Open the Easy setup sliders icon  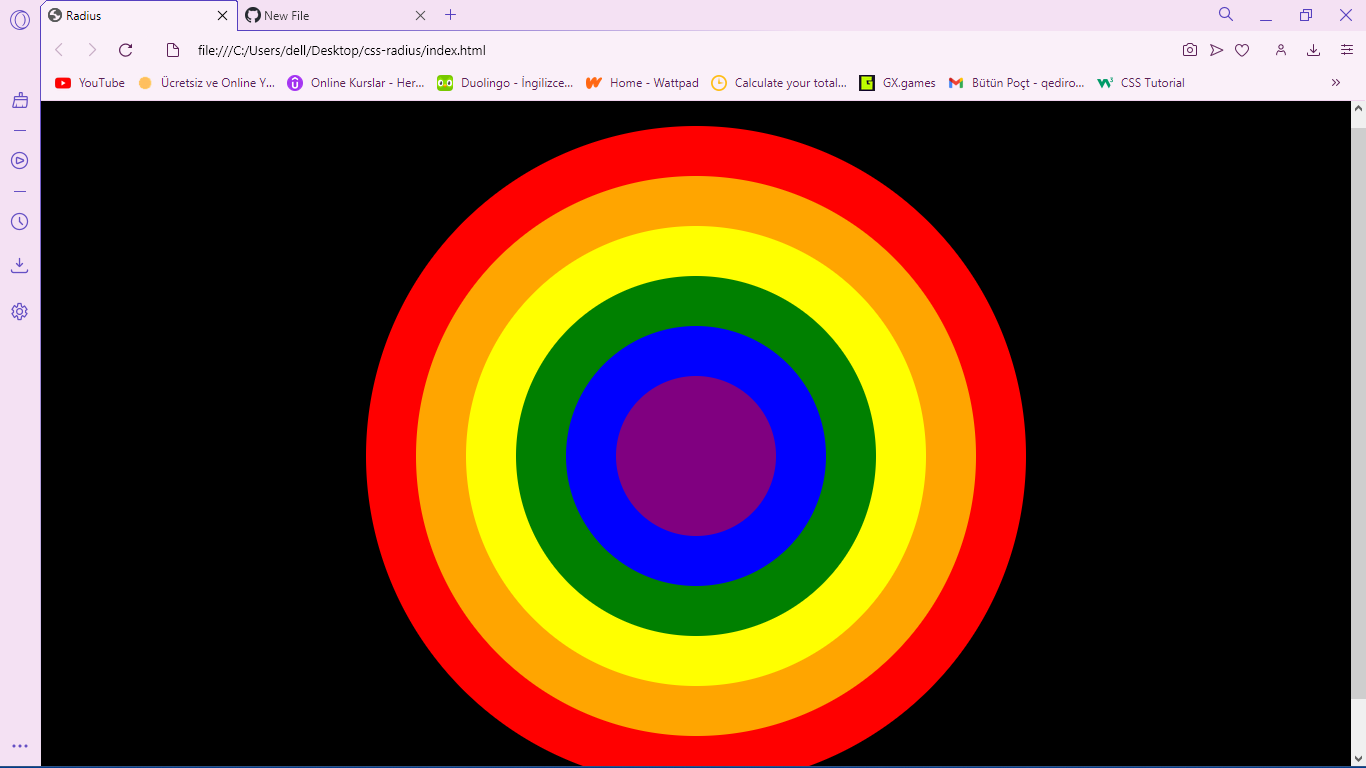point(1347,50)
